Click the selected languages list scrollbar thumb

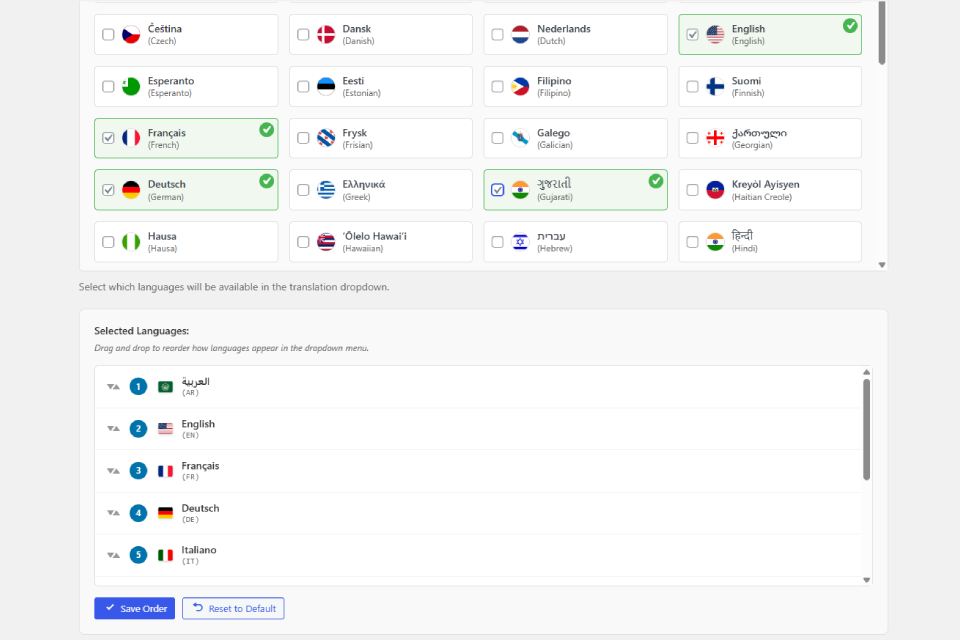[x=866, y=429]
